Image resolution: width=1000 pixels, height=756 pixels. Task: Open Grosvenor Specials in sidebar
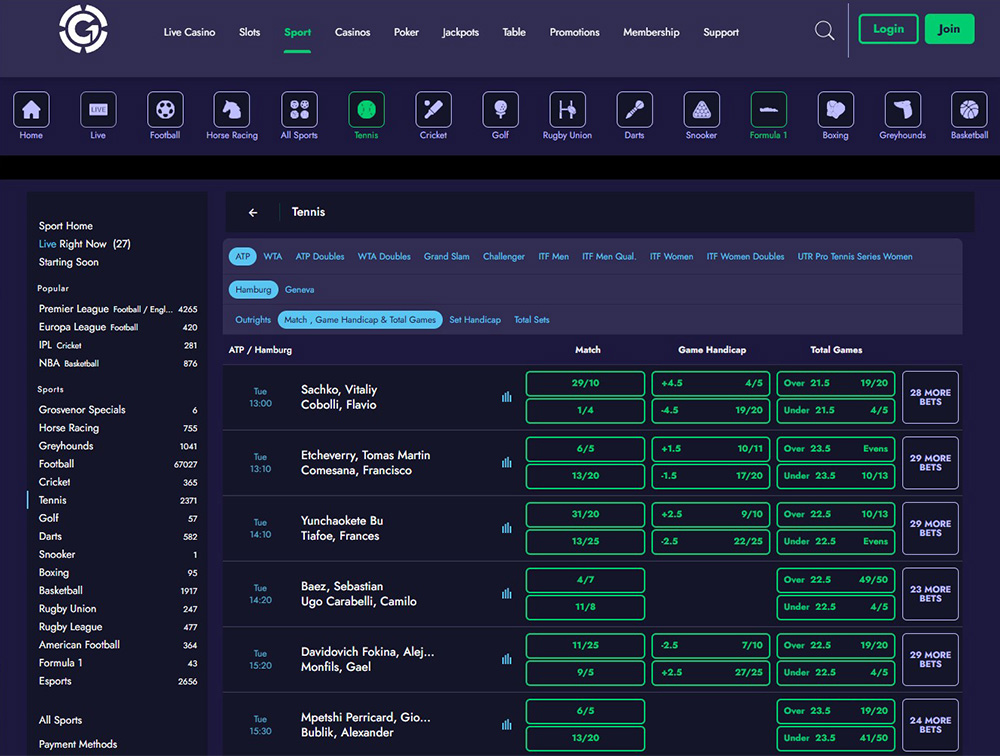click(118, 410)
